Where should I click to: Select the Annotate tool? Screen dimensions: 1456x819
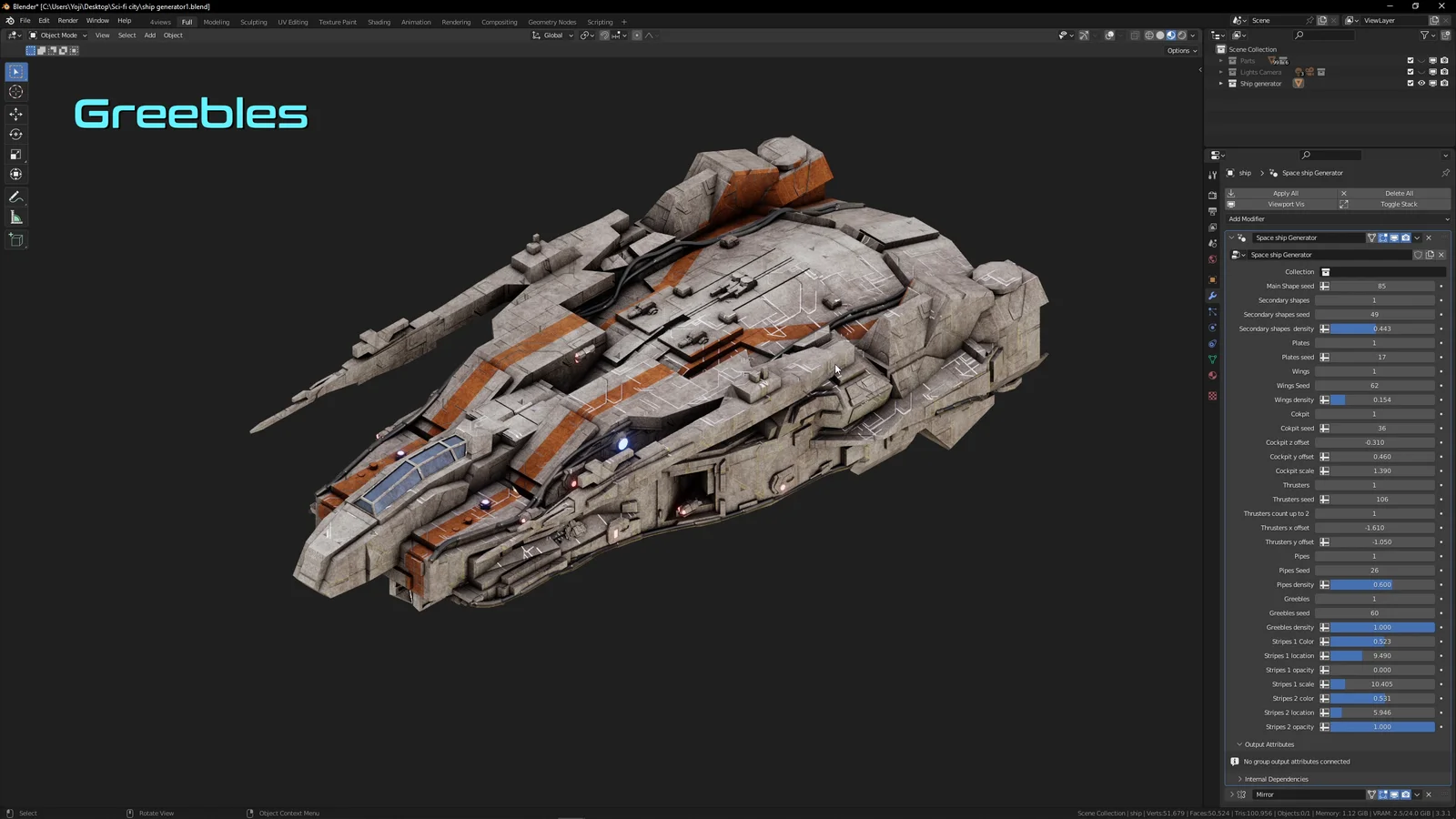coord(15,197)
